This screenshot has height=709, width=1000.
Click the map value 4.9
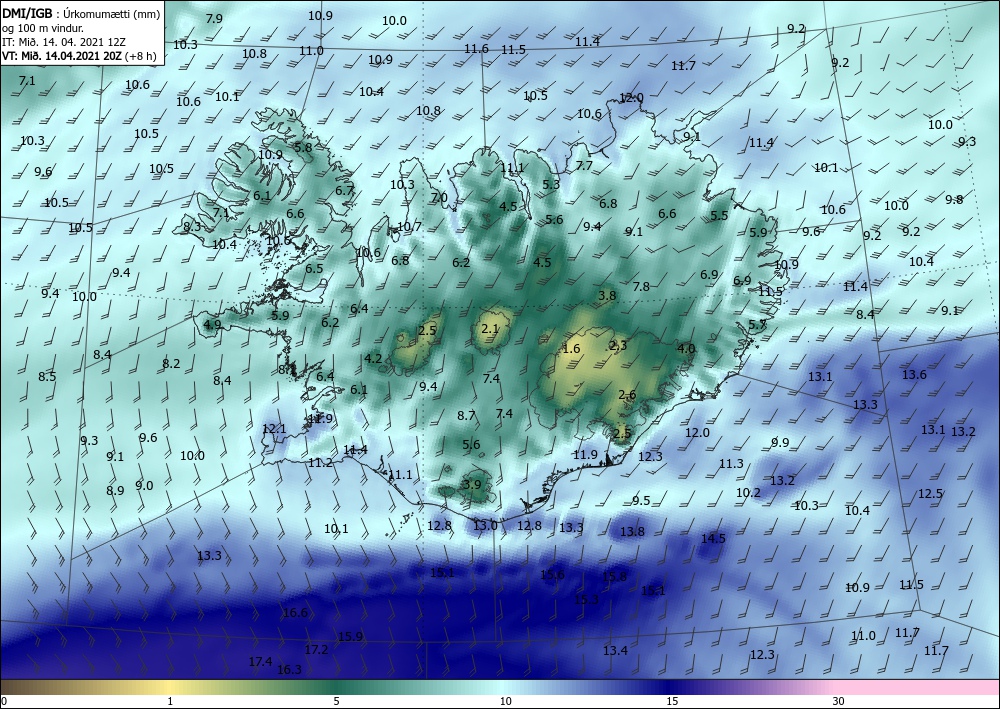click(x=212, y=325)
